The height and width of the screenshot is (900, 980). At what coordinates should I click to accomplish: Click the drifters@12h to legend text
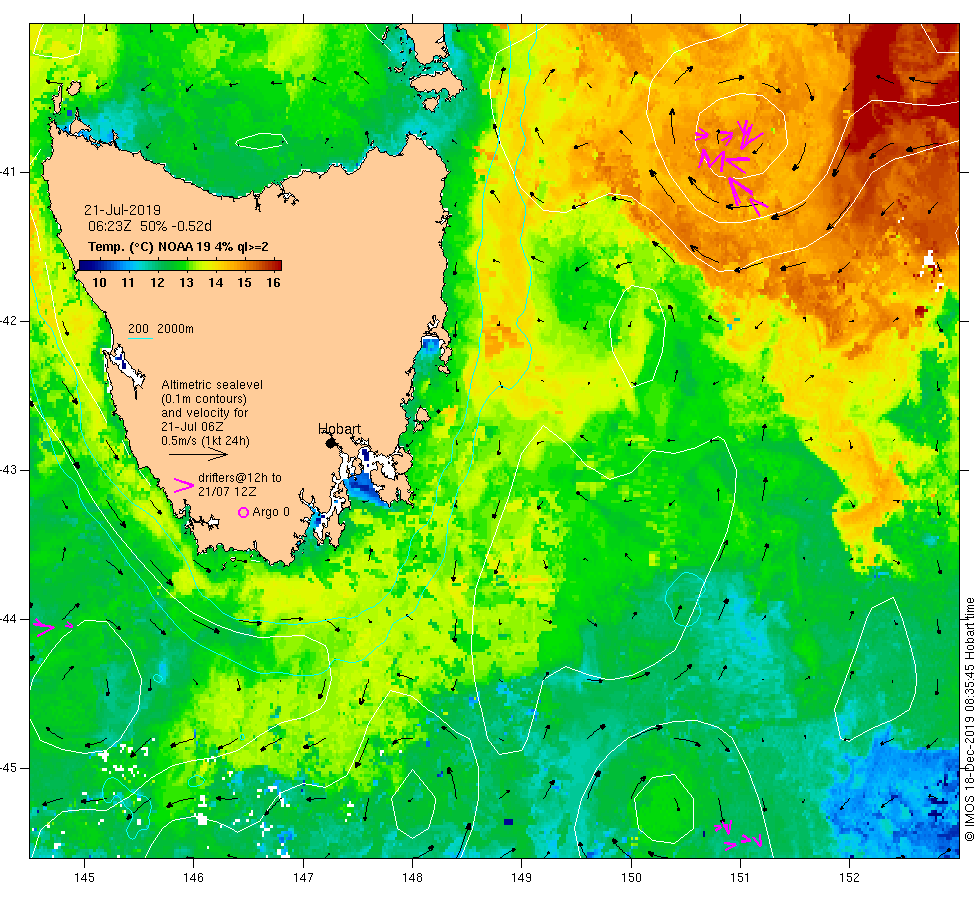pos(240,478)
